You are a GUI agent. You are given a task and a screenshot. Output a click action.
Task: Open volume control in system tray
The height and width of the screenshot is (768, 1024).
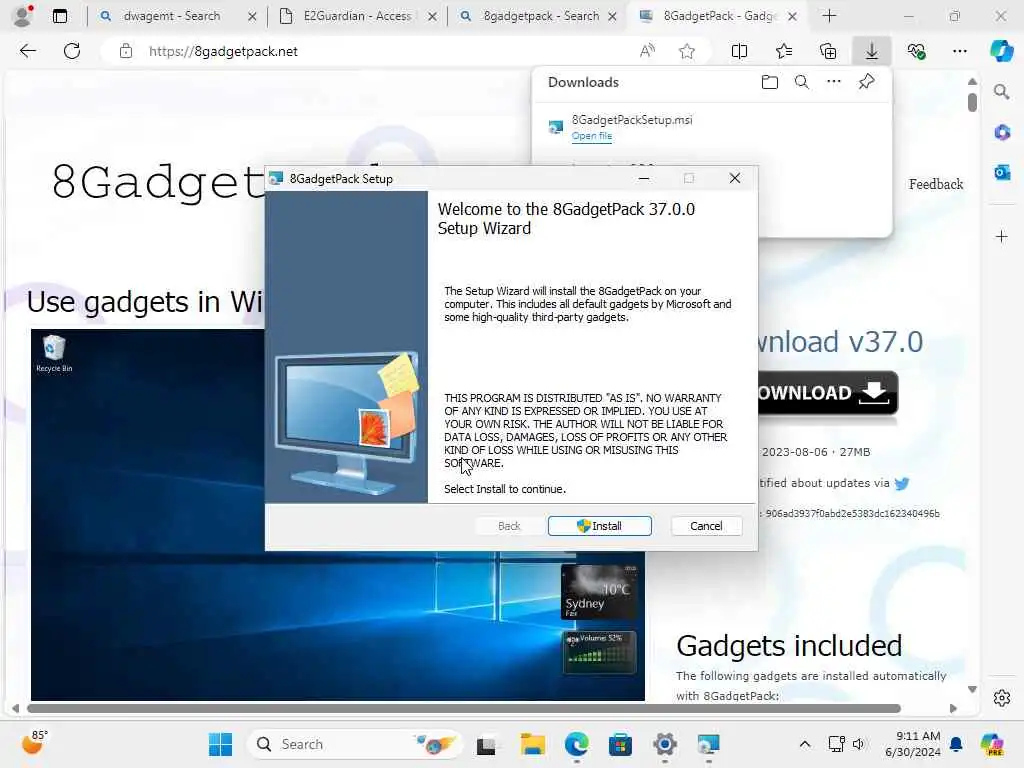[x=858, y=744]
